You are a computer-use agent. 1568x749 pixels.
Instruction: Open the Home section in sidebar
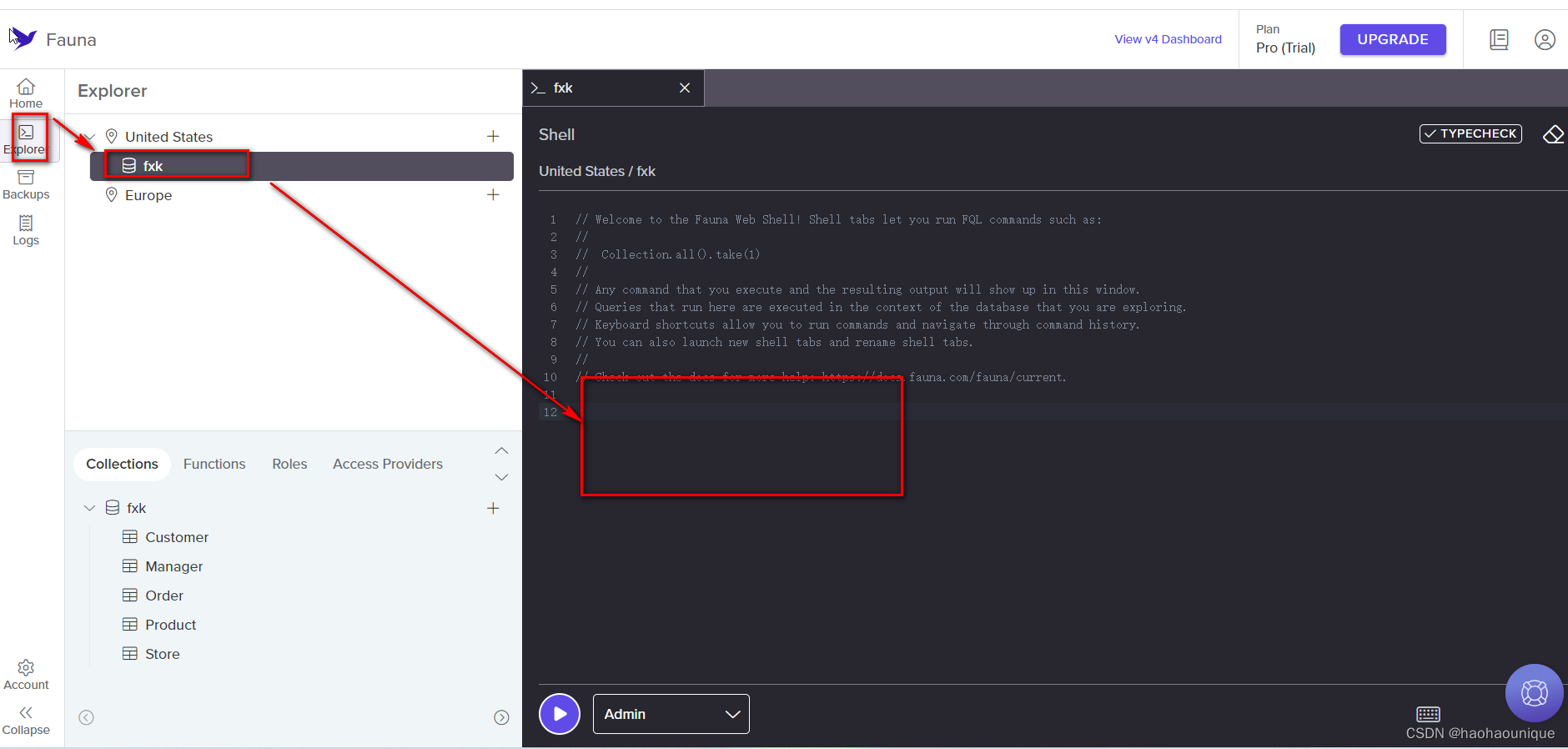tap(26, 93)
